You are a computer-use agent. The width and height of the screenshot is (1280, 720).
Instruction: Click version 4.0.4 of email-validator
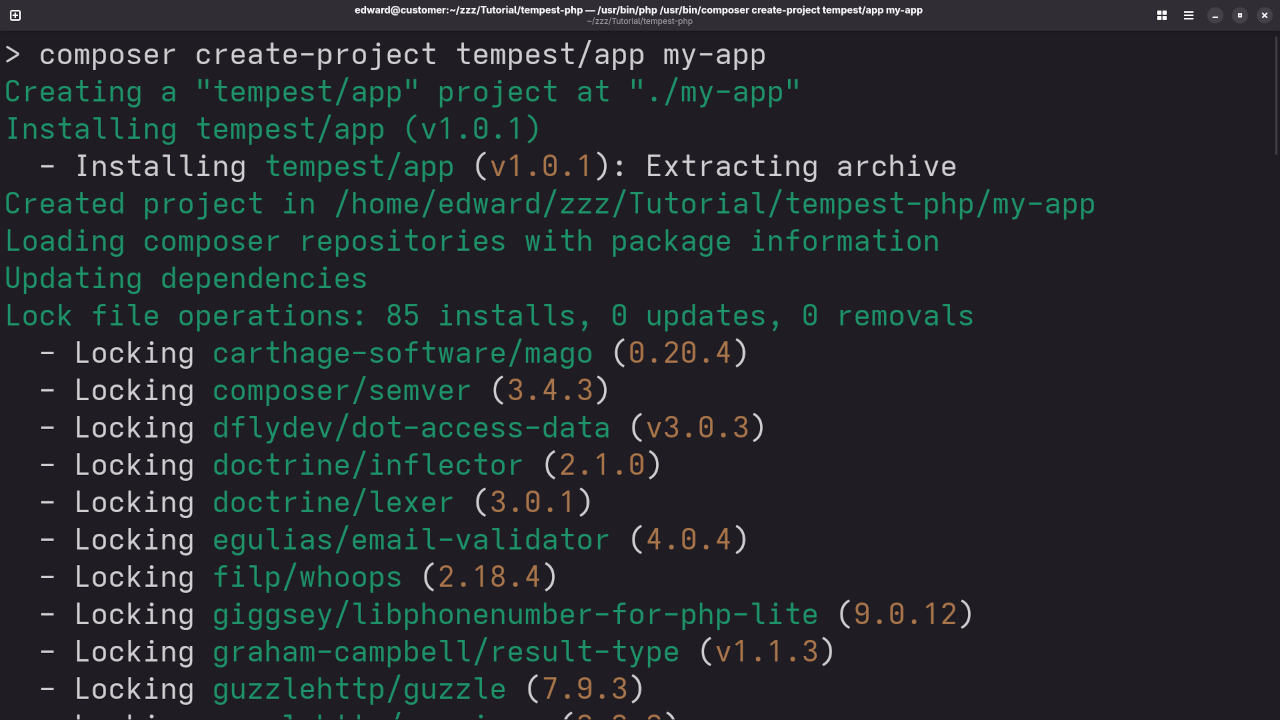(x=689, y=540)
